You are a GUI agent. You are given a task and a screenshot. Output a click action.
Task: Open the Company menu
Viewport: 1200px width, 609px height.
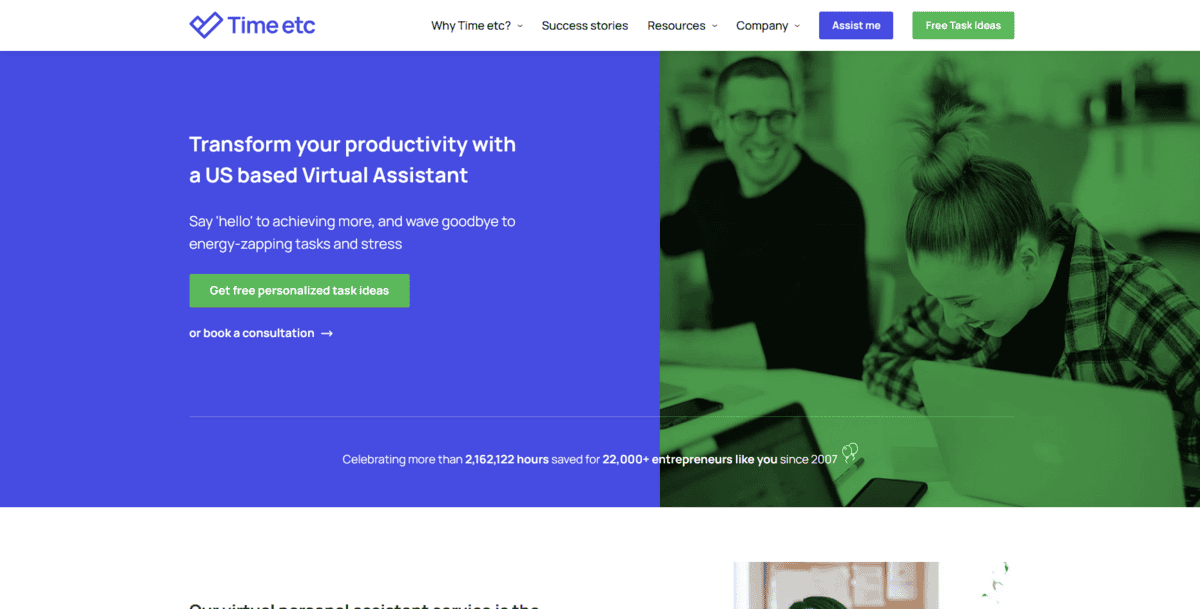[x=762, y=26]
